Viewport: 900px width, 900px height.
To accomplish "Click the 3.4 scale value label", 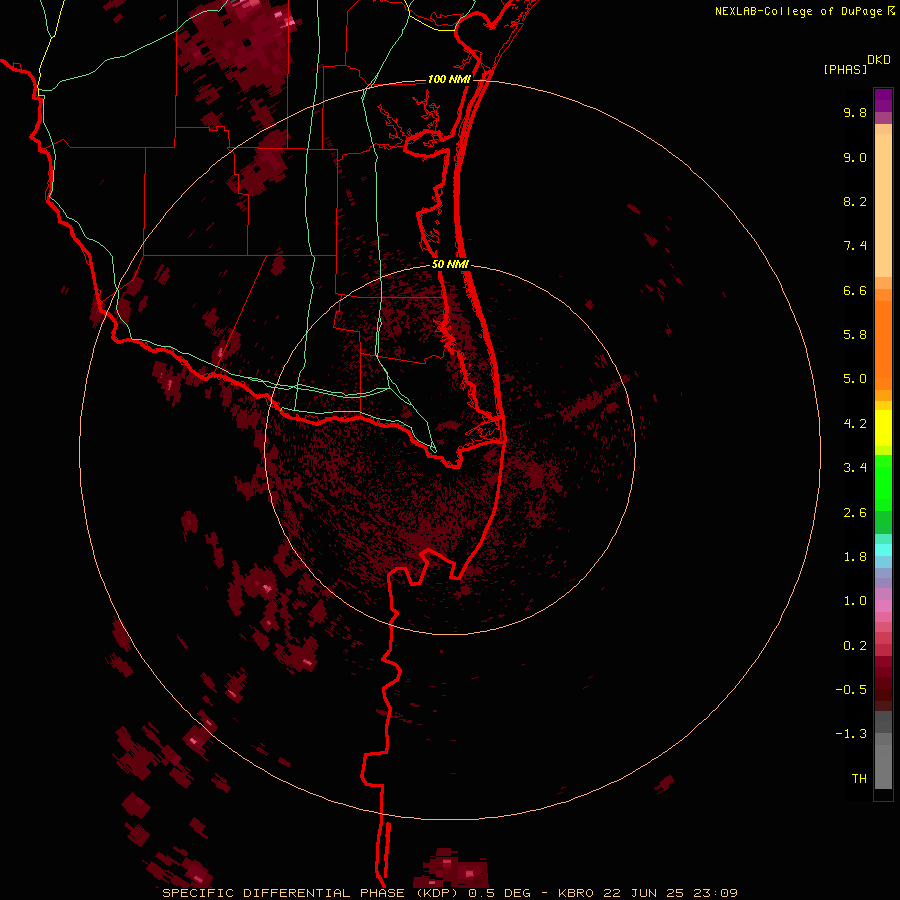I will click(855, 468).
